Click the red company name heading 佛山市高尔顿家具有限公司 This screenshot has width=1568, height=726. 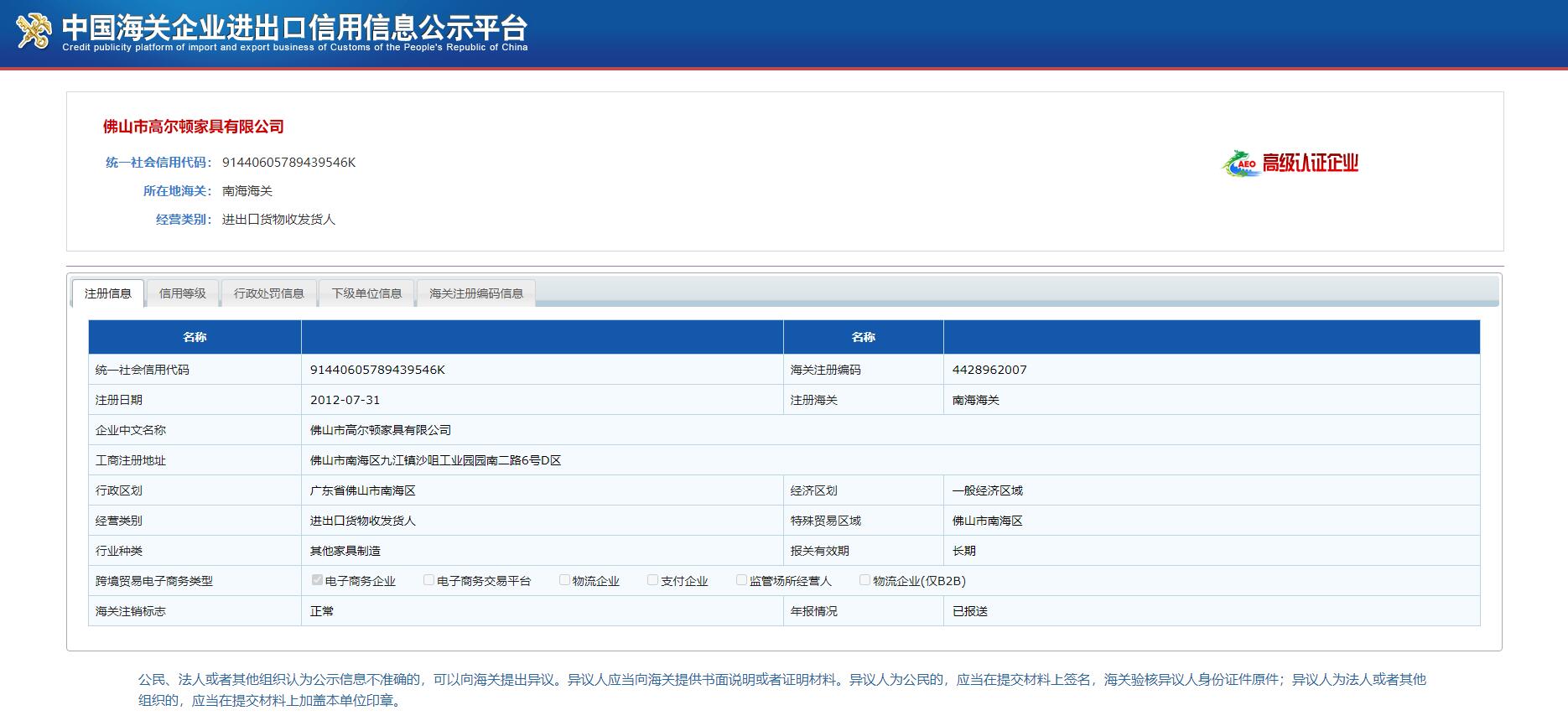coord(194,127)
